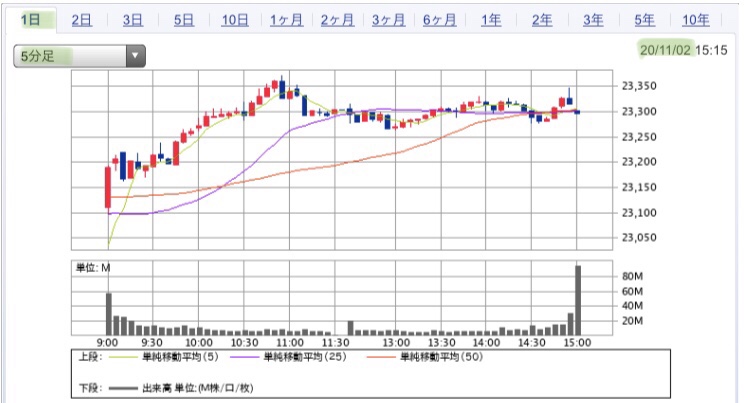Click the 下段: legend row label
The image size is (744, 403).
[90, 388]
